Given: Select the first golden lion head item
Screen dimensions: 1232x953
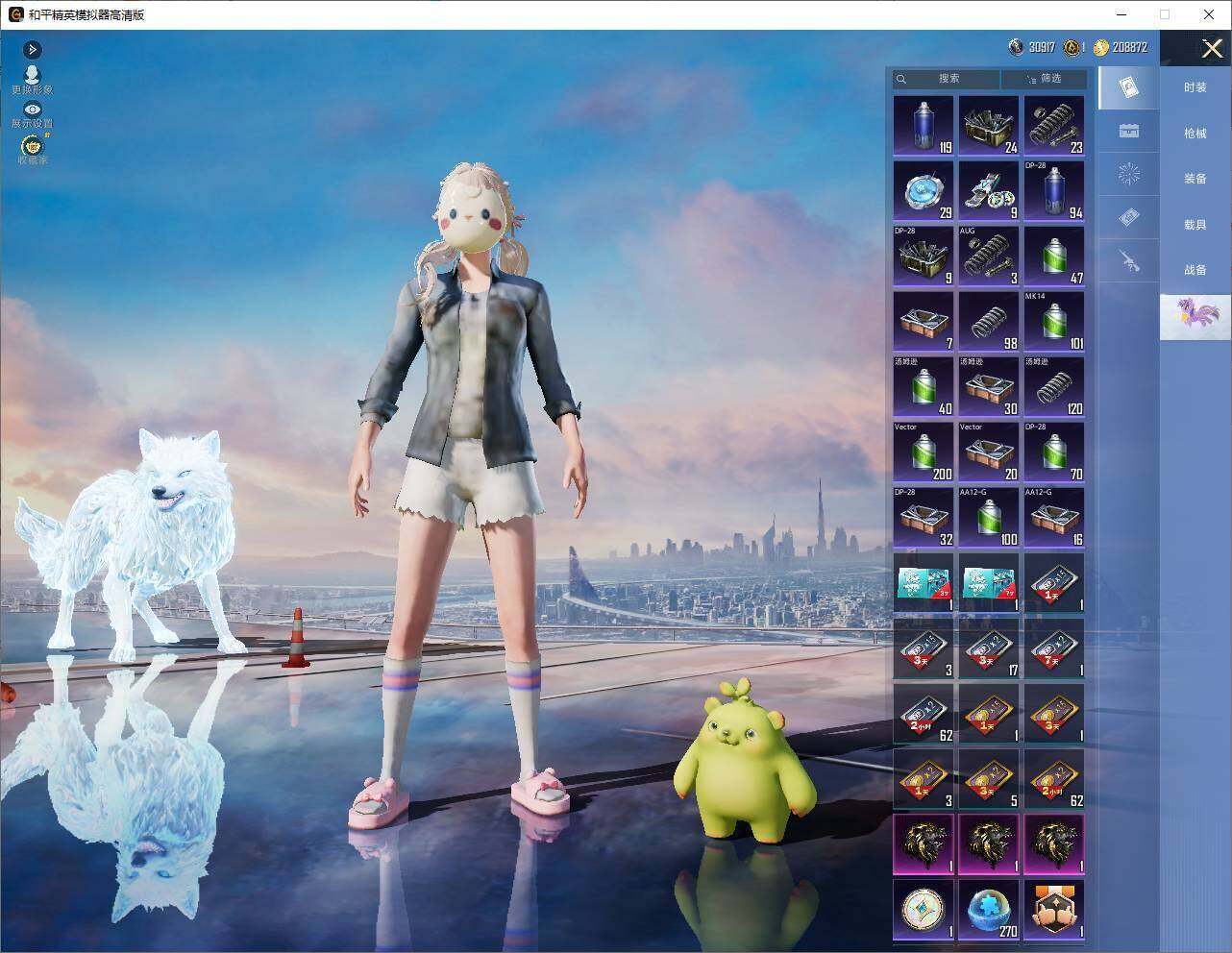Looking at the screenshot, I should point(924,844).
